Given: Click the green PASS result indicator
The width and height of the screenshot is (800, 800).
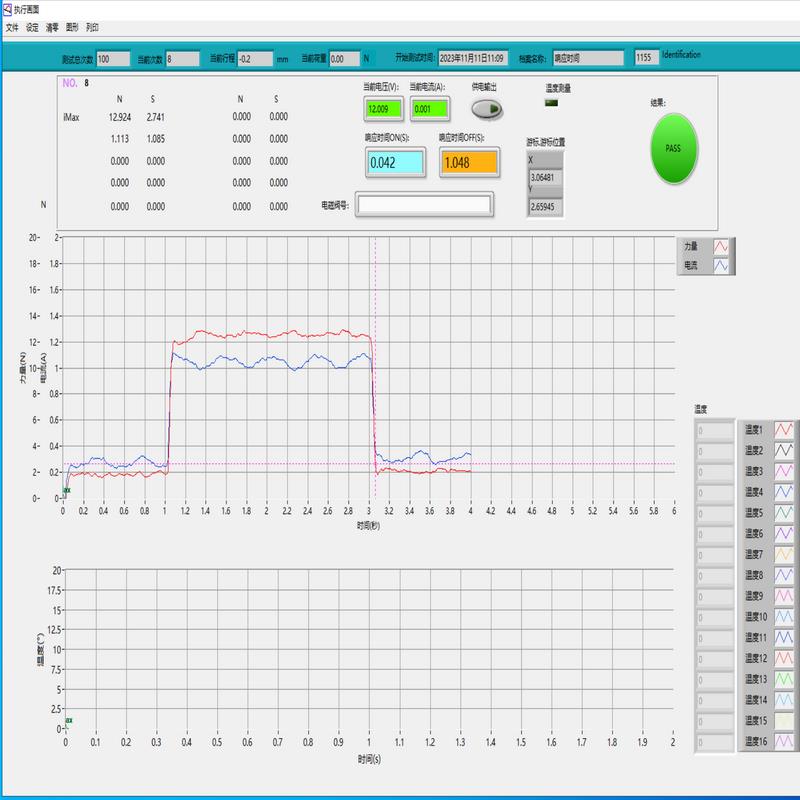Looking at the screenshot, I should (x=673, y=147).
